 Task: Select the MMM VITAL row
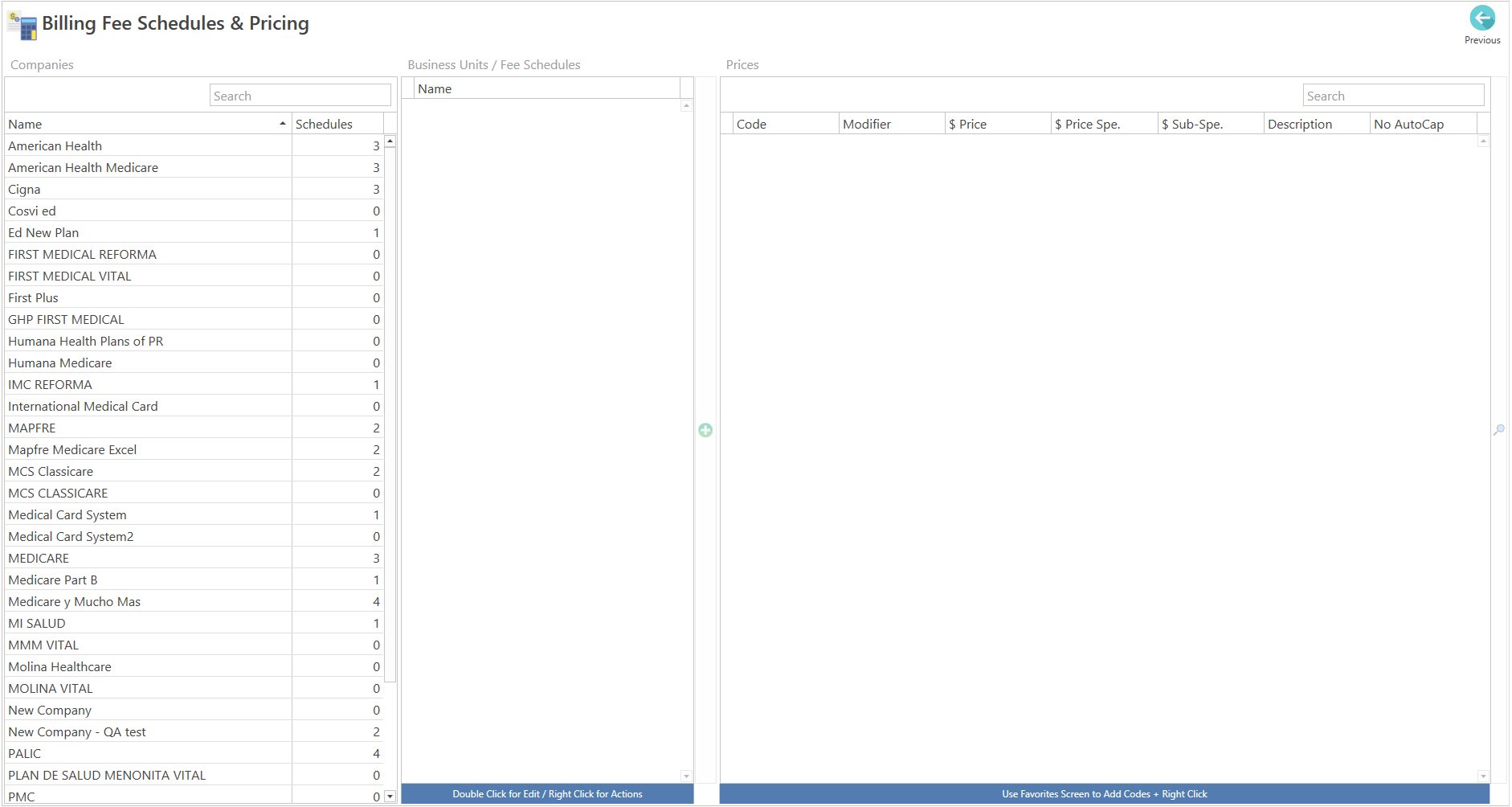(x=194, y=645)
